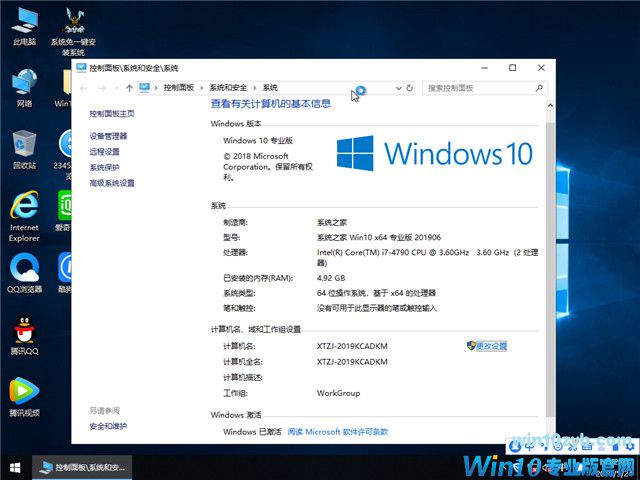Click the 更改设置 link
This screenshot has width=640, height=480.
[491, 346]
